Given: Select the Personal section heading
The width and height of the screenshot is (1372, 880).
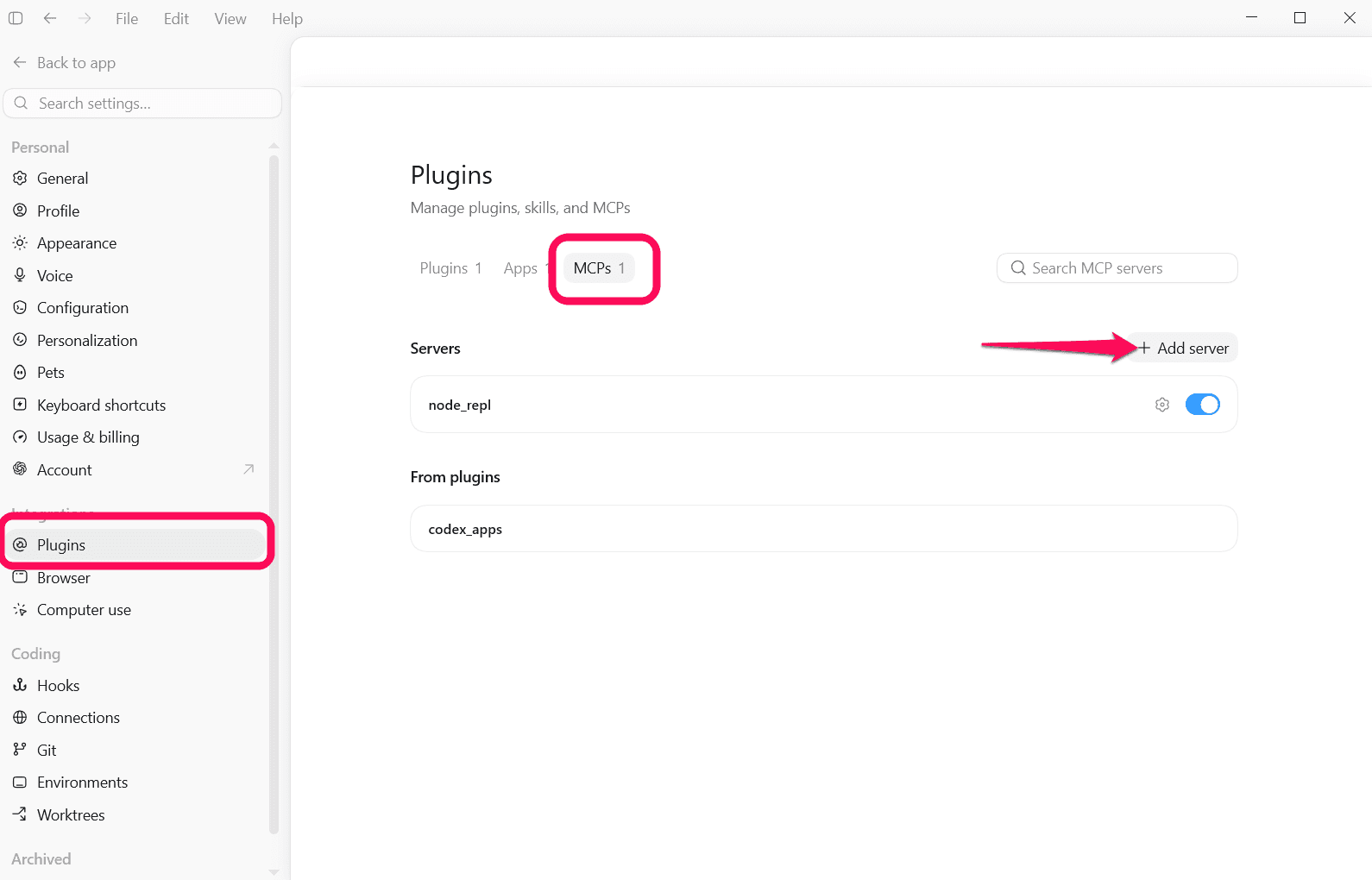Looking at the screenshot, I should (x=41, y=148).
